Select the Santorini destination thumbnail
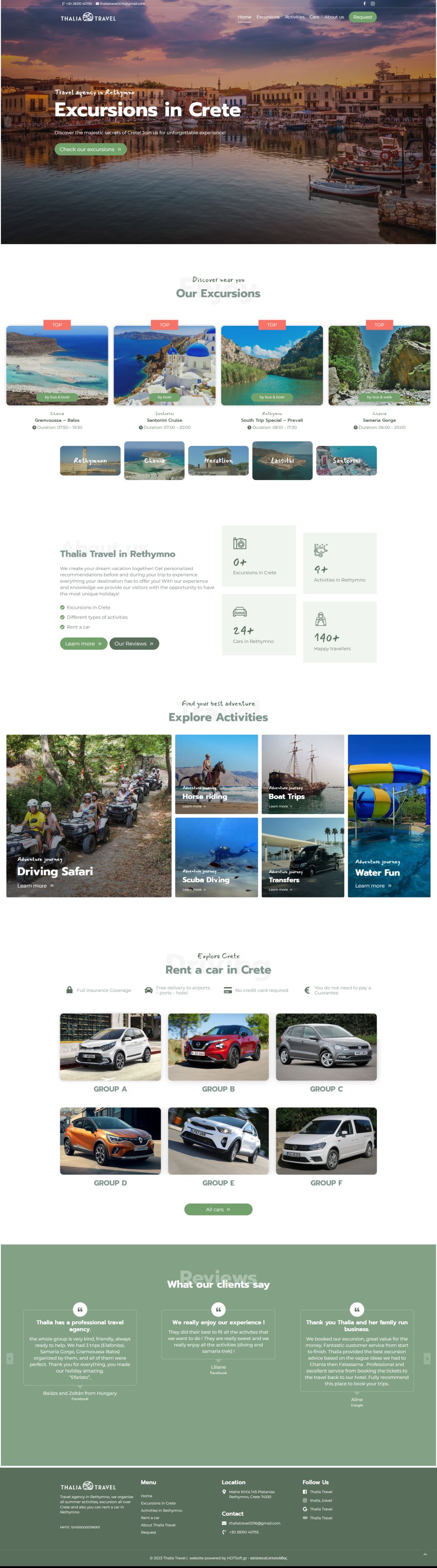 (346, 460)
